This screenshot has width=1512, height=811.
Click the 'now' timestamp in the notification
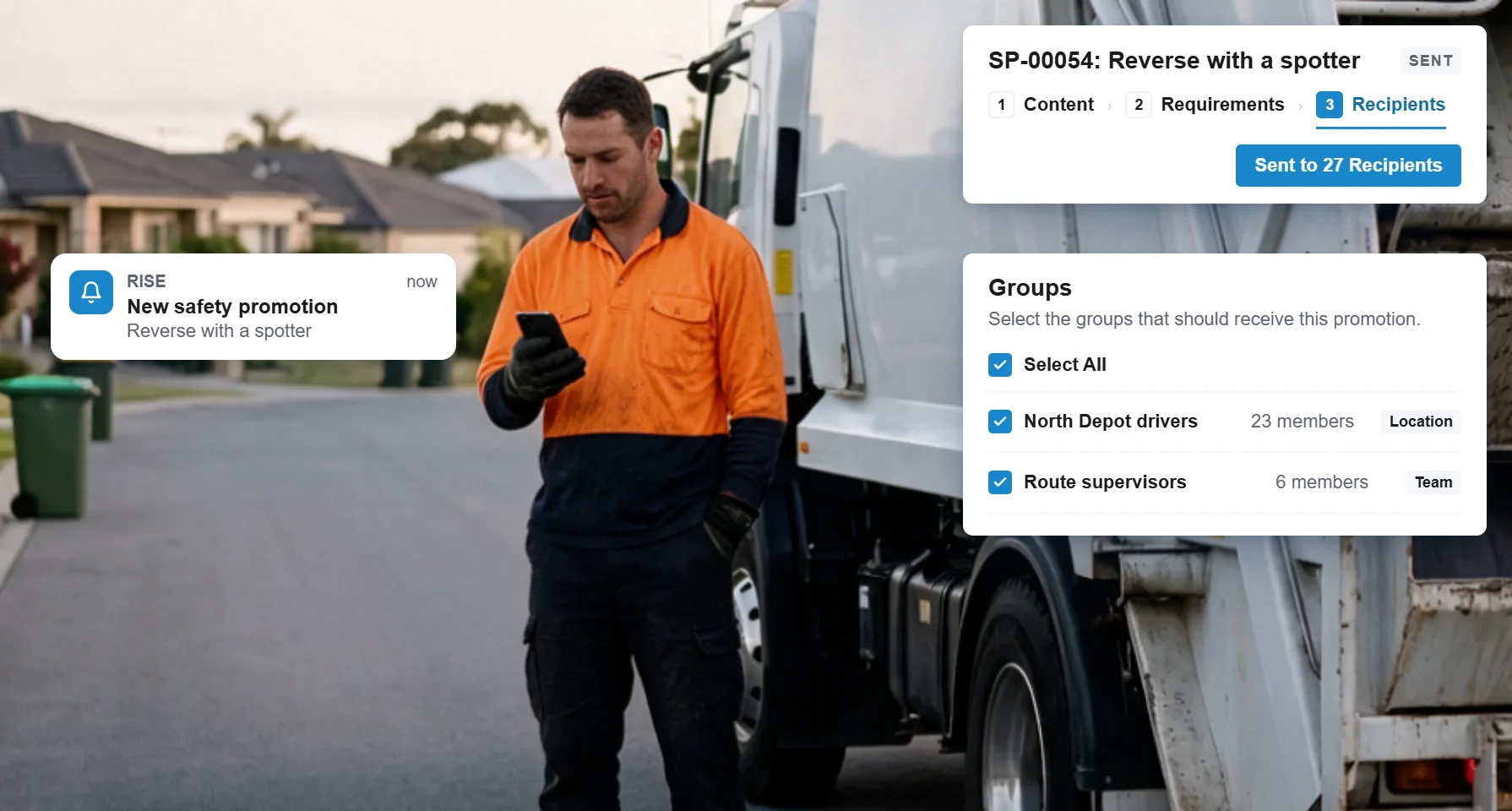pyautogui.click(x=422, y=282)
